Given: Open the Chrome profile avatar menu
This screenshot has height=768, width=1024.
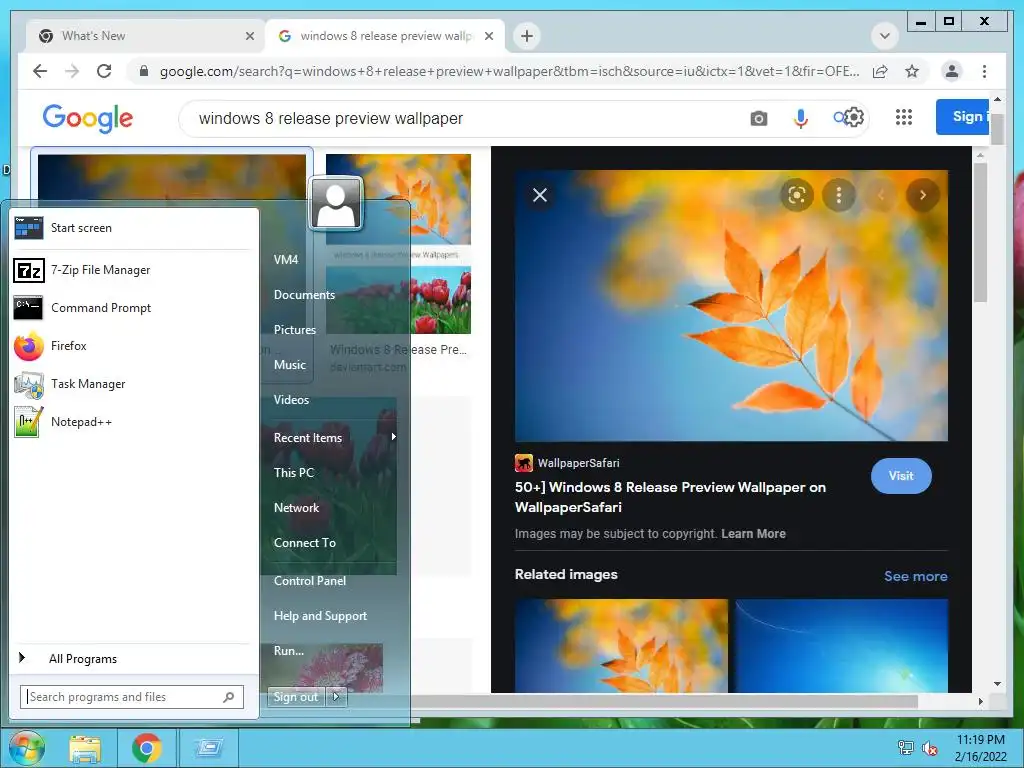Looking at the screenshot, I should (x=952, y=71).
